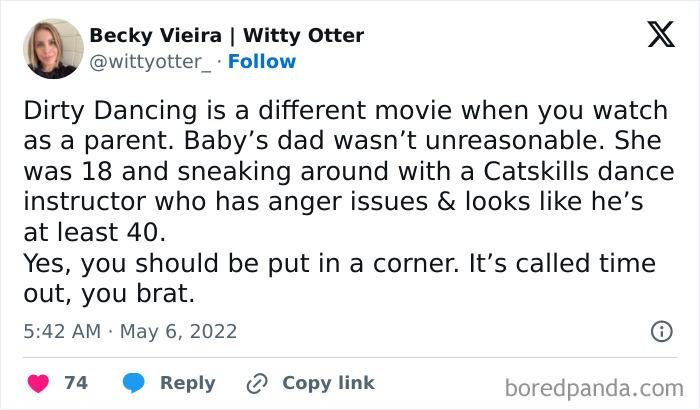Follow the Witty Otter account
This screenshot has width=700, height=410.
point(261,61)
